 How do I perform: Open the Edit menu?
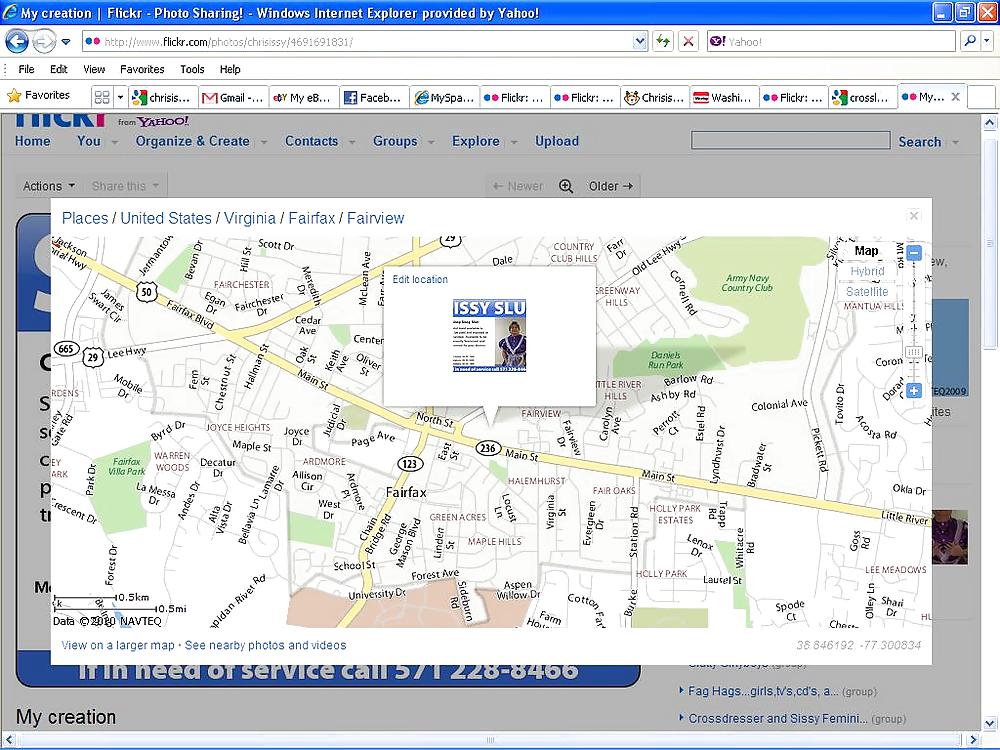(59, 70)
